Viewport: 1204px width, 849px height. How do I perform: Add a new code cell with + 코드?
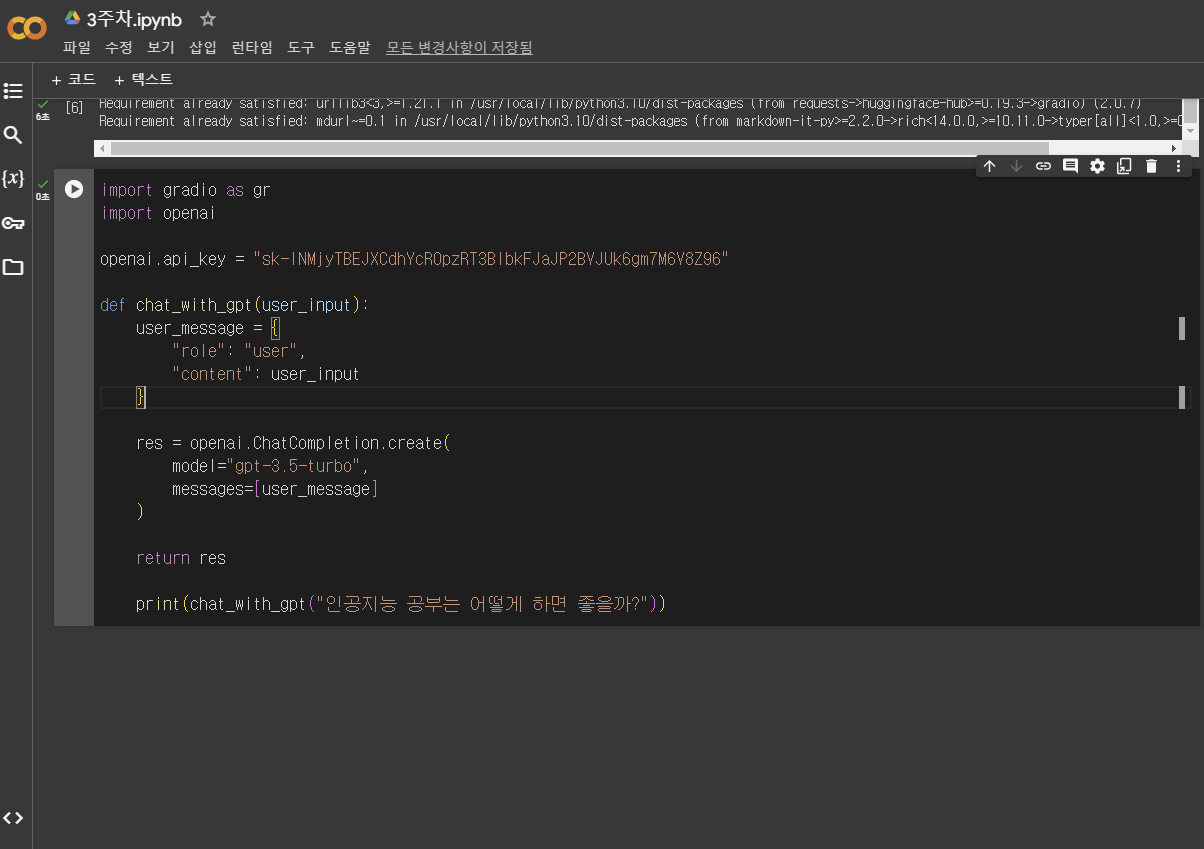[x=73, y=79]
